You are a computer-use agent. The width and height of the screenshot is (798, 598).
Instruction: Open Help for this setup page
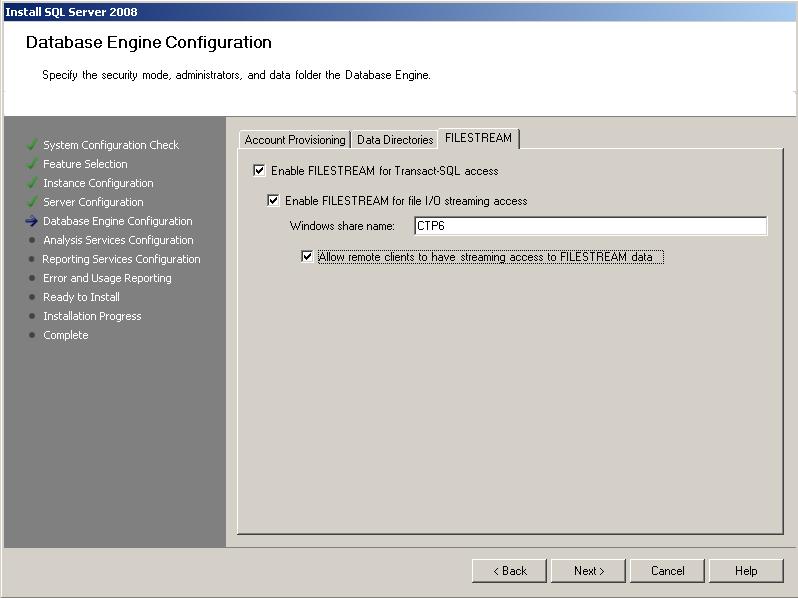click(746, 571)
